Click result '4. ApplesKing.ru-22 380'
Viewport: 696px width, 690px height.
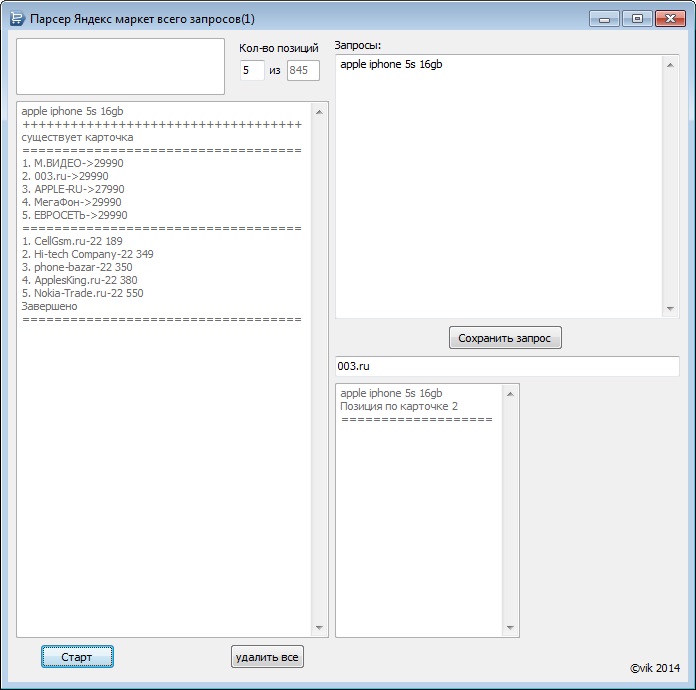[79, 280]
